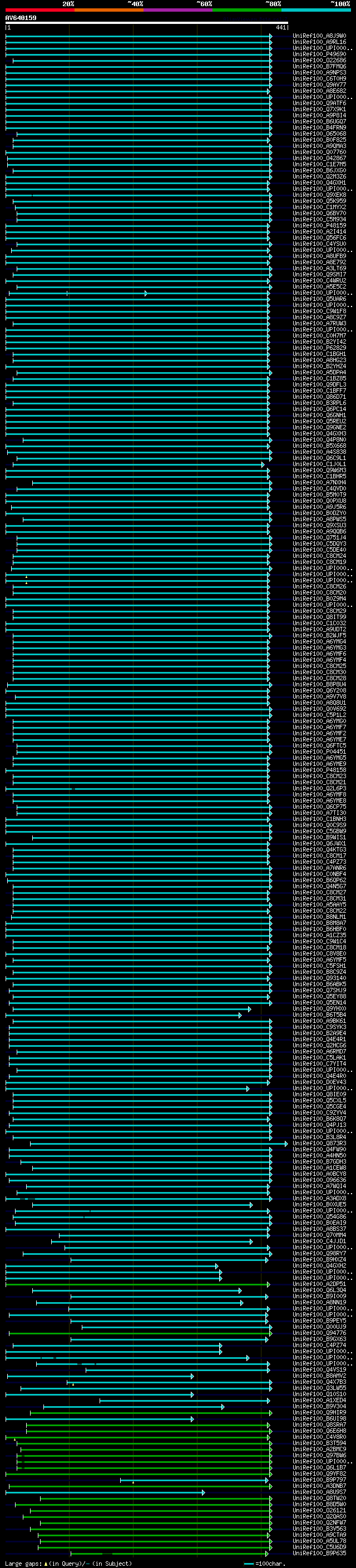Select the UniRef100_C1MYX2 label
The height and width of the screenshot is (1568, 356).
tap(319, 207)
